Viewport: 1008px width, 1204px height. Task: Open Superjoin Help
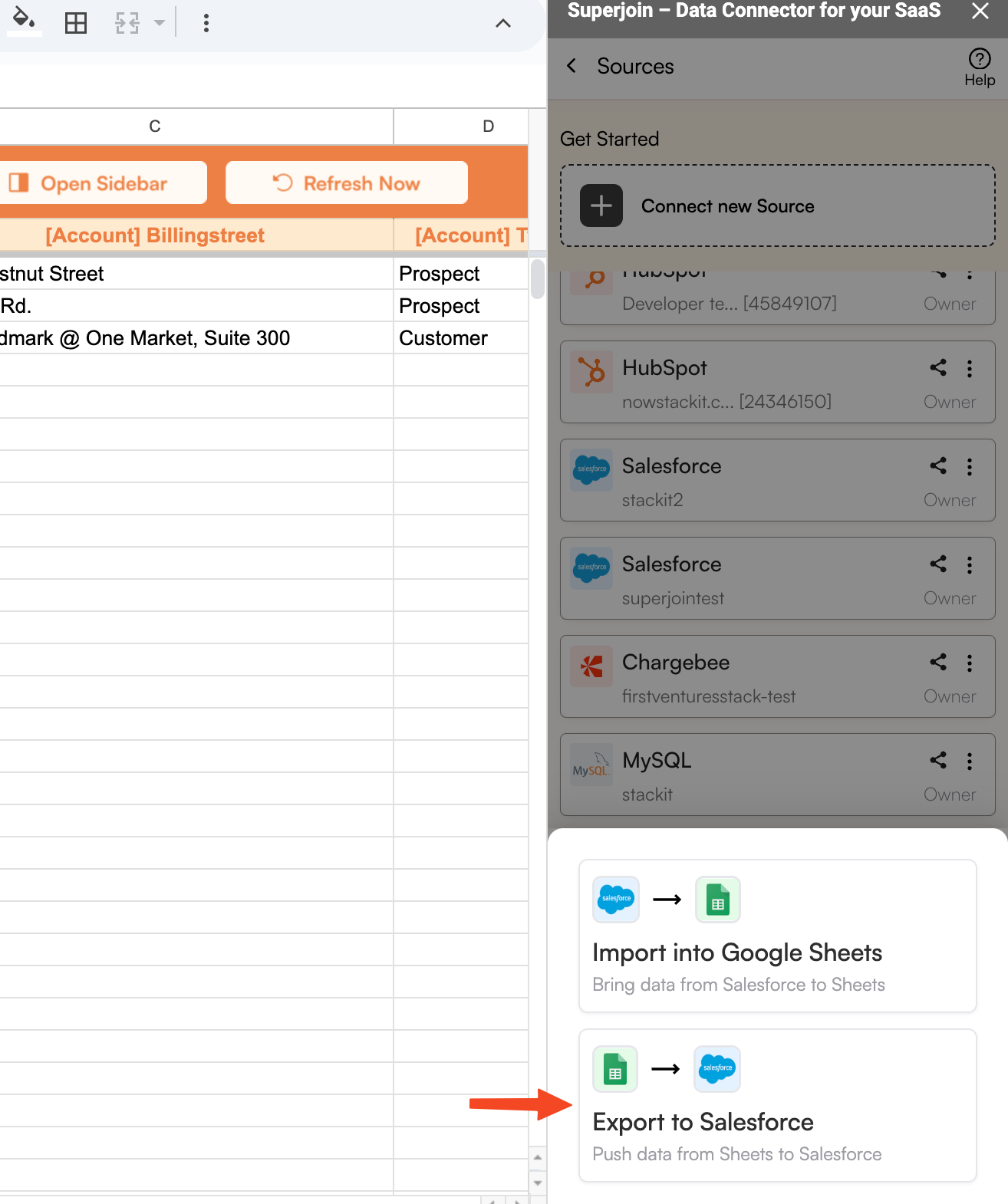coord(980,67)
